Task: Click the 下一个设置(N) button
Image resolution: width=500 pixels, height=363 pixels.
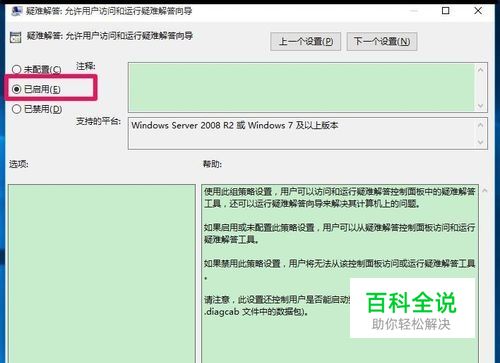Action: [382, 42]
